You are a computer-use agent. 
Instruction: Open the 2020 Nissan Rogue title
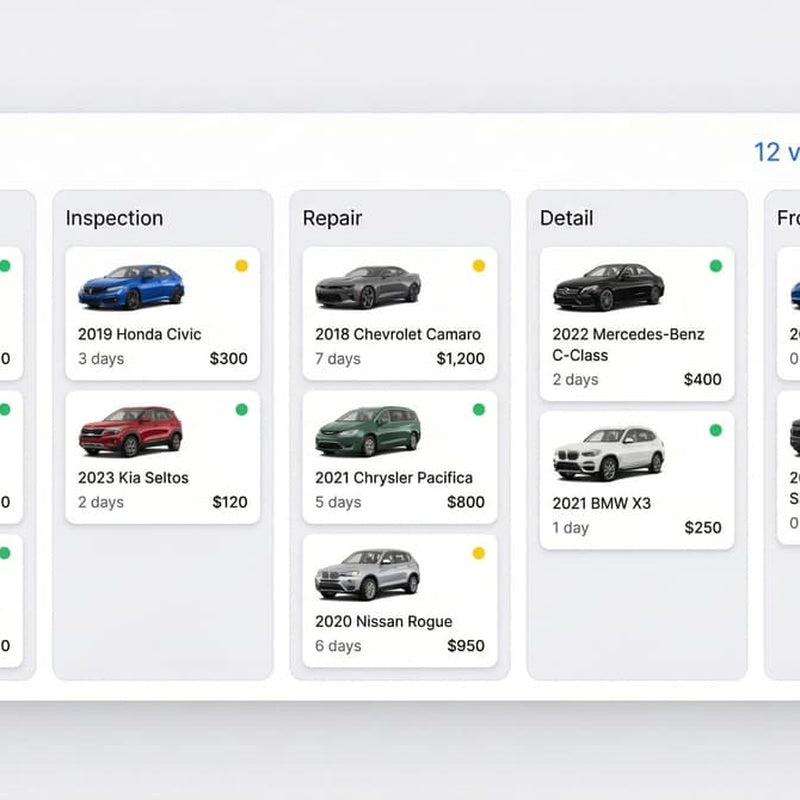point(383,621)
